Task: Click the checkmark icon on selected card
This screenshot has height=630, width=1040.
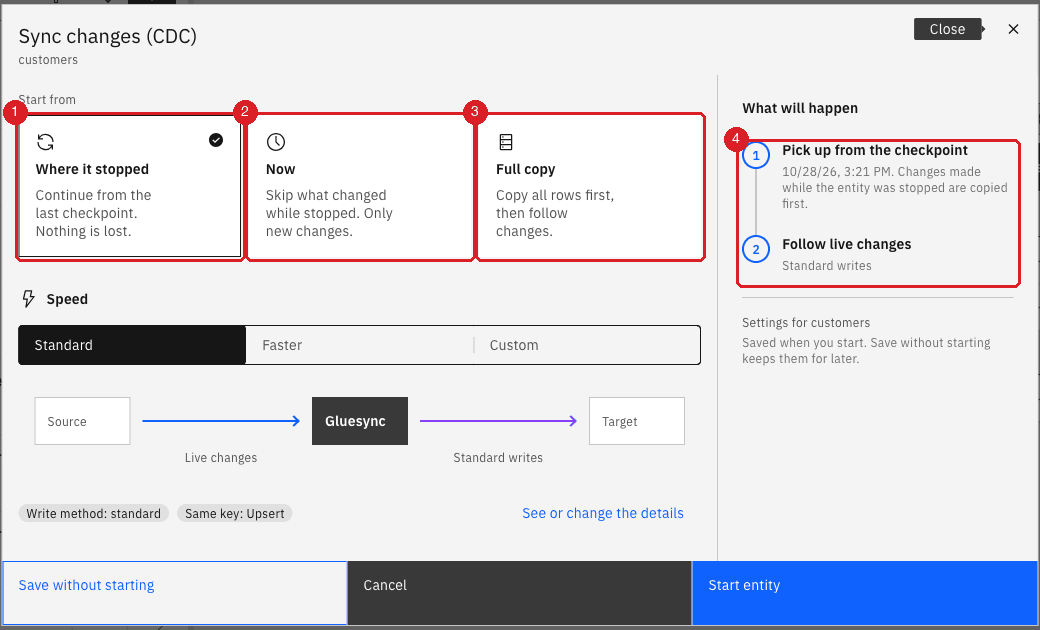Action: 216,140
